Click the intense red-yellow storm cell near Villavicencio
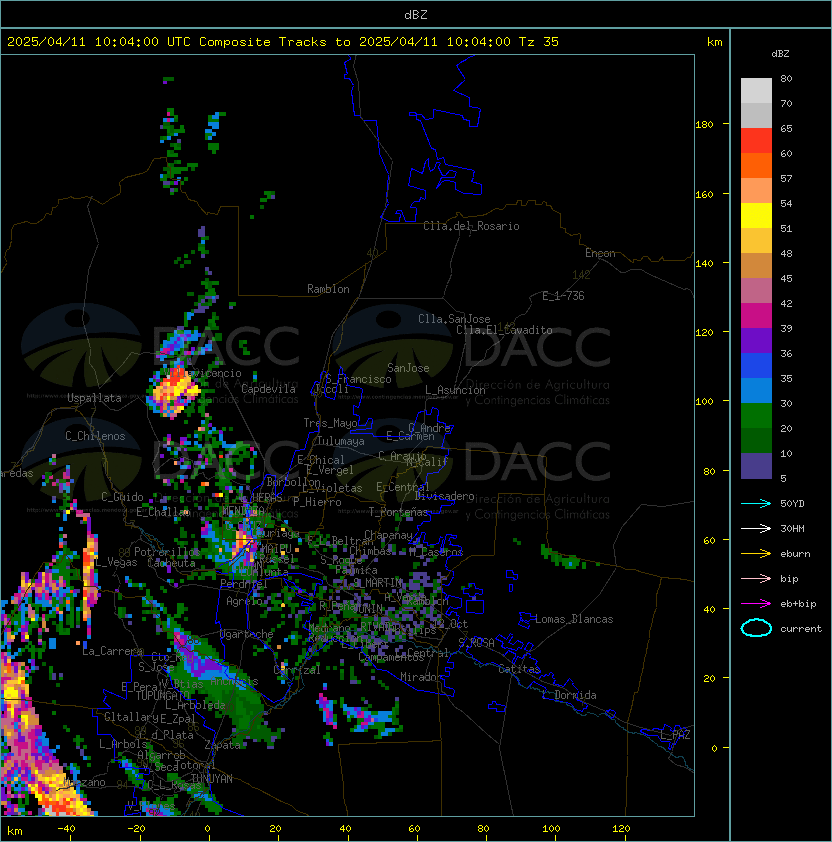This screenshot has height=842, width=832. 173,390
